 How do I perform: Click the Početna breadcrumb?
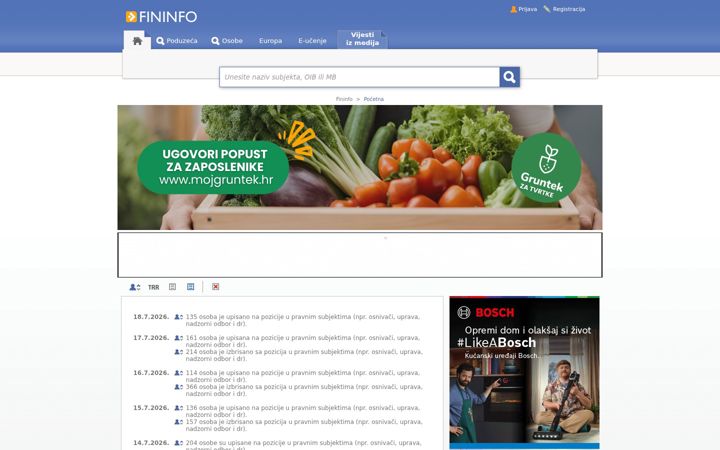pos(374,99)
